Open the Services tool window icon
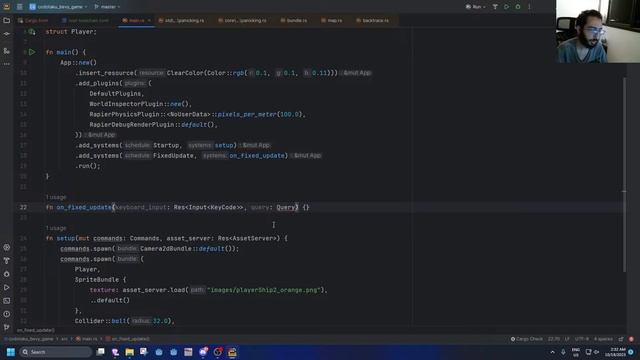Viewport: 640px width, 360px height. (x=7, y=247)
